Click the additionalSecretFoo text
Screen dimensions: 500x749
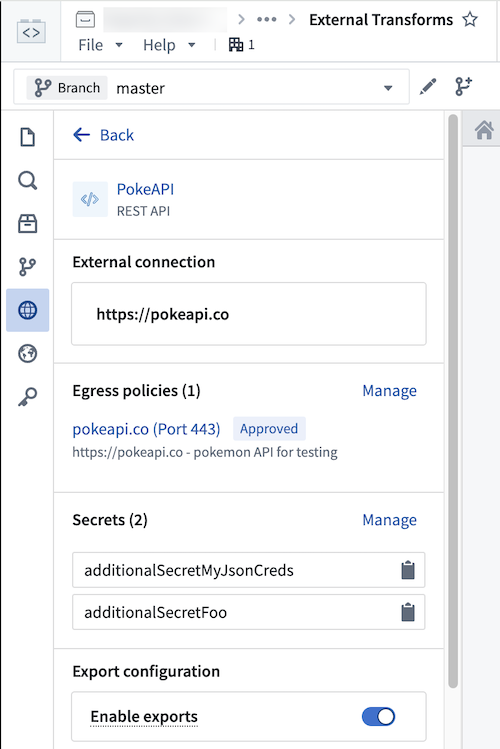coord(155,612)
